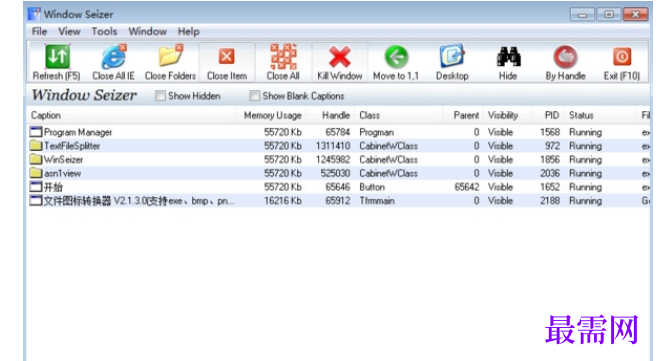Open the Help menu
Screen dimensions: 657x361
[x=189, y=31]
